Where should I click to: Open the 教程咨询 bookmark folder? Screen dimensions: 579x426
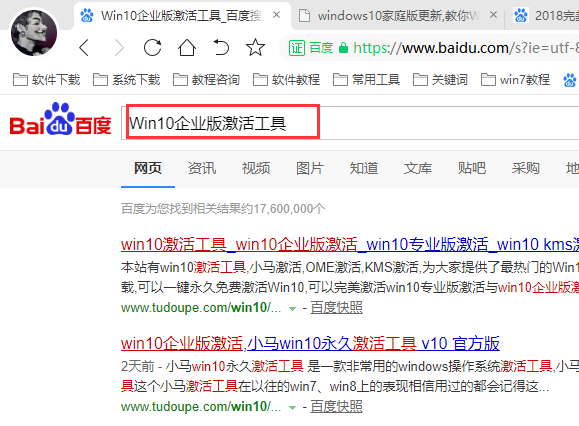206,79
